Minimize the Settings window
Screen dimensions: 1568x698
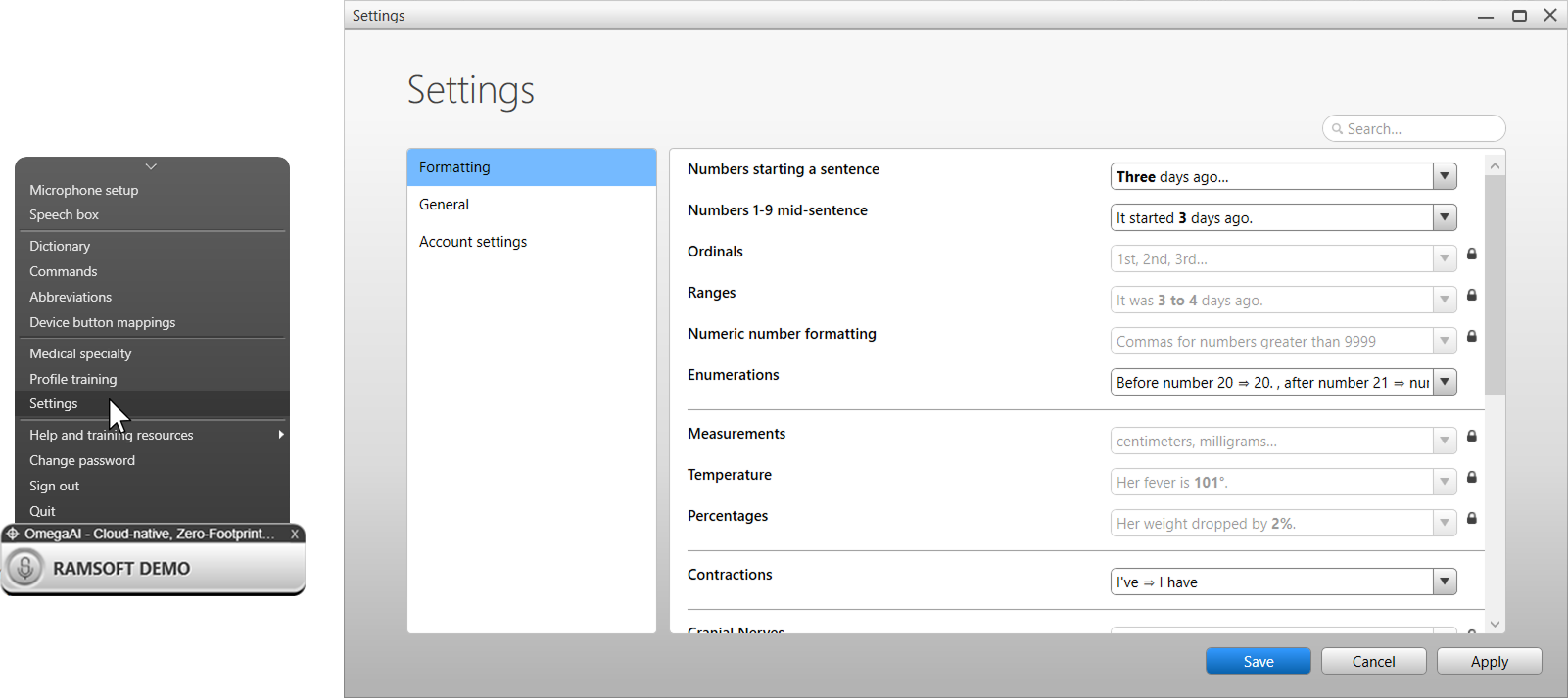[1486, 15]
